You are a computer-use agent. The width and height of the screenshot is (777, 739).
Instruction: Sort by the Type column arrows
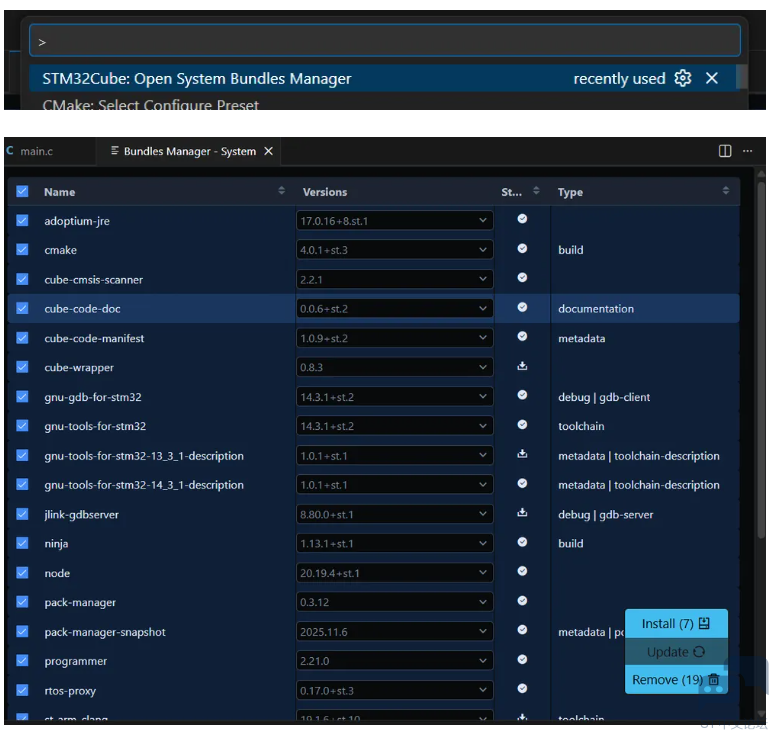(725, 190)
